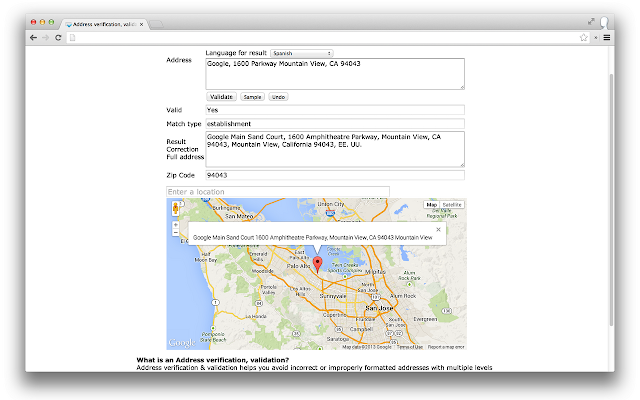Screen dimensions: 640x400
Task: Close the map info window popup
Action: (x=438, y=229)
